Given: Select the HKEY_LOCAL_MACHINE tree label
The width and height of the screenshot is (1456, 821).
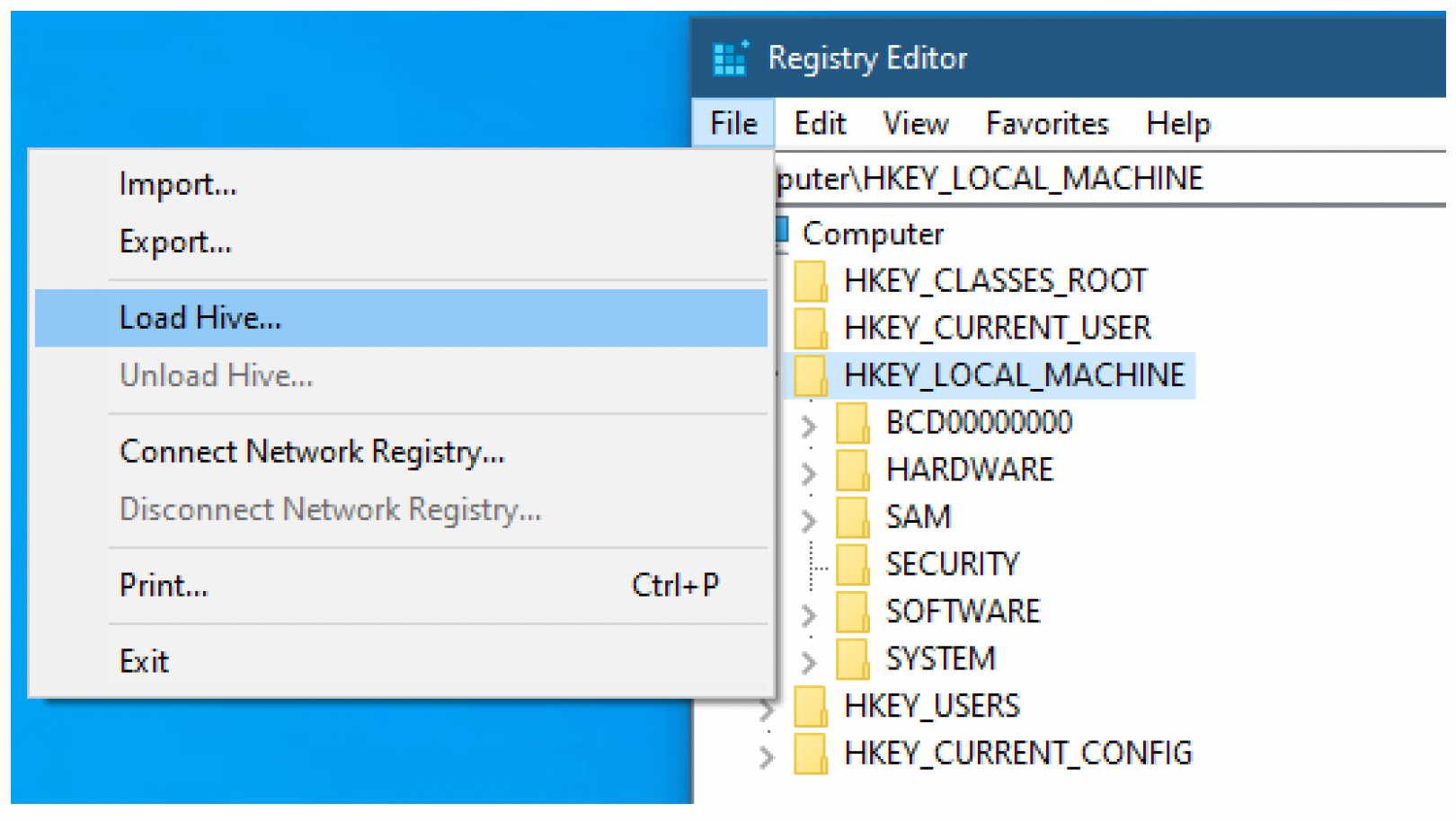Looking at the screenshot, I should (1014, 375).
